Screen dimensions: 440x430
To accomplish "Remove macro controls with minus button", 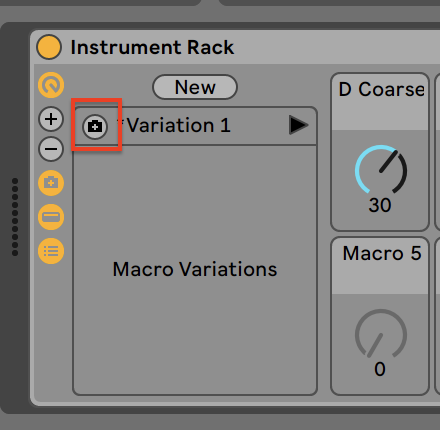I will click(x=51, y=149).
